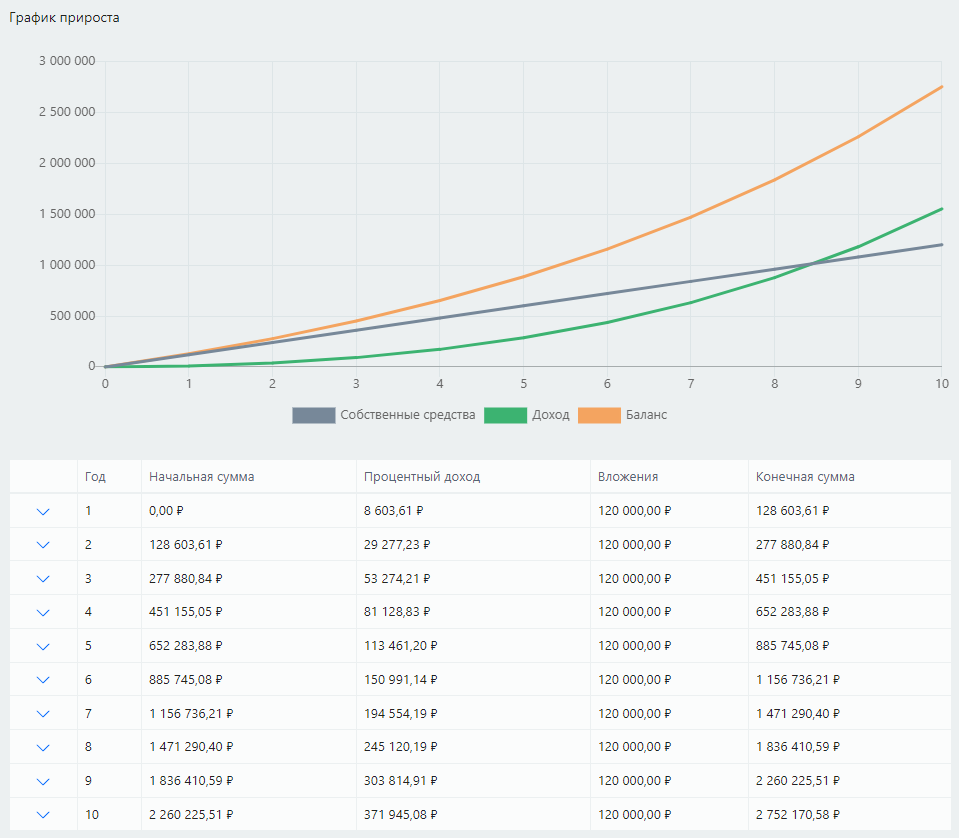Image resolution: width=959 pixels, height=838 pixels.
Task: Click the 3 000 000 y-axis label
Action: 67,61
